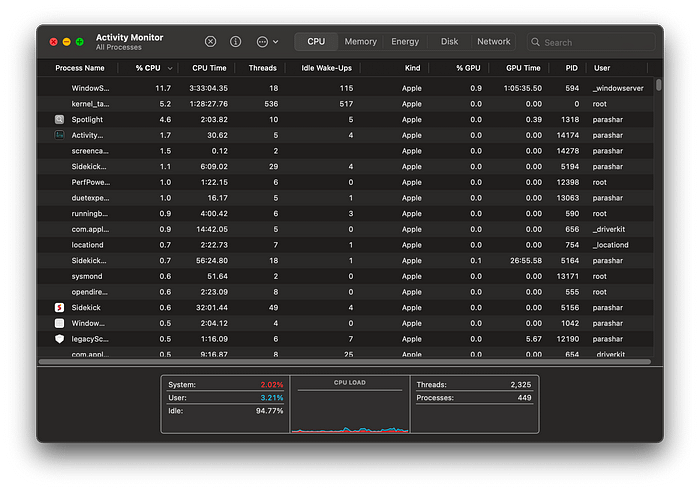This screenshot has width=700, height=491.
Task: Click the _windowserver user cell
Action: 618,88
